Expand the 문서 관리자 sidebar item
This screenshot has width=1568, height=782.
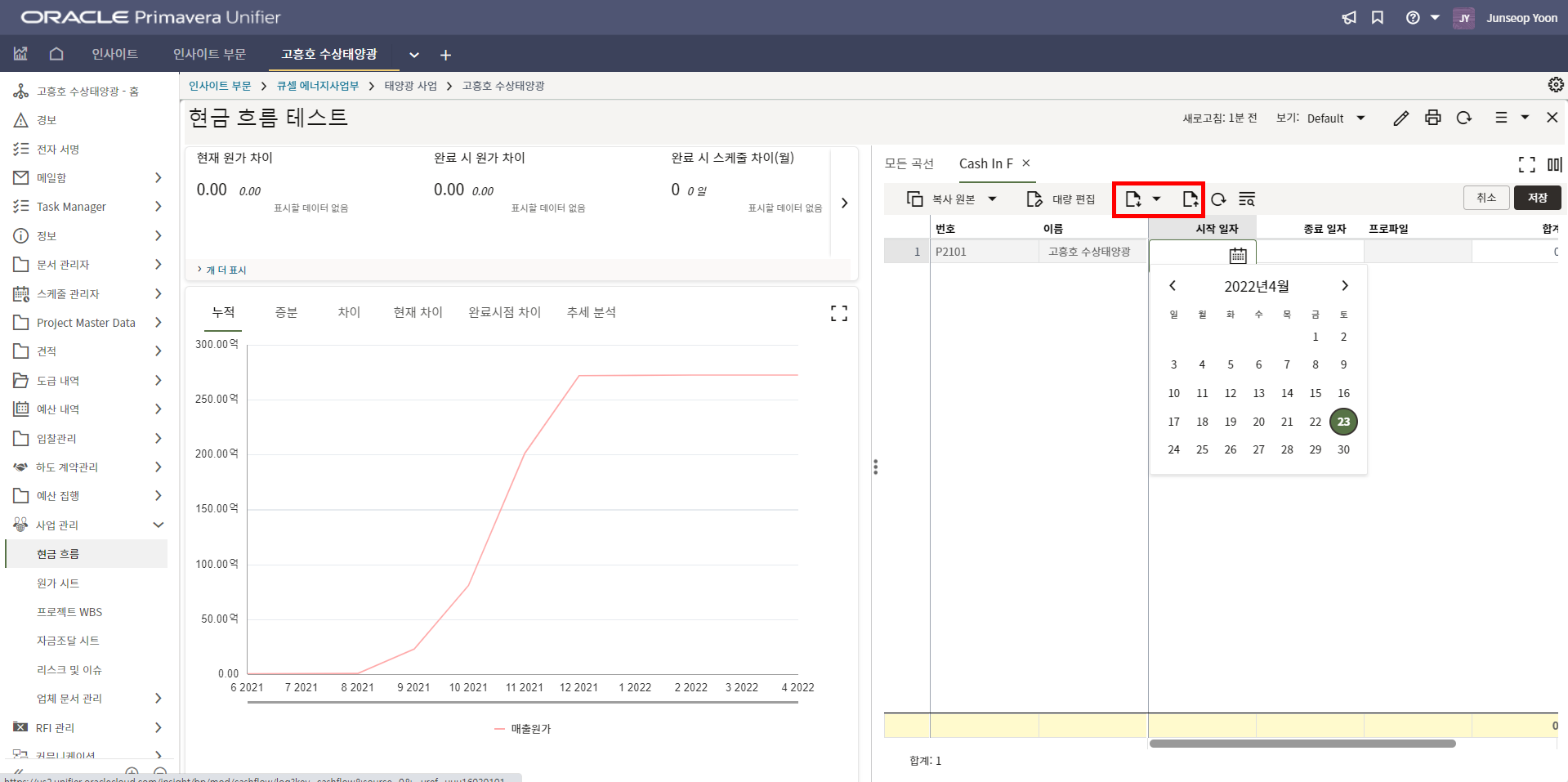[x=159, y=265]
